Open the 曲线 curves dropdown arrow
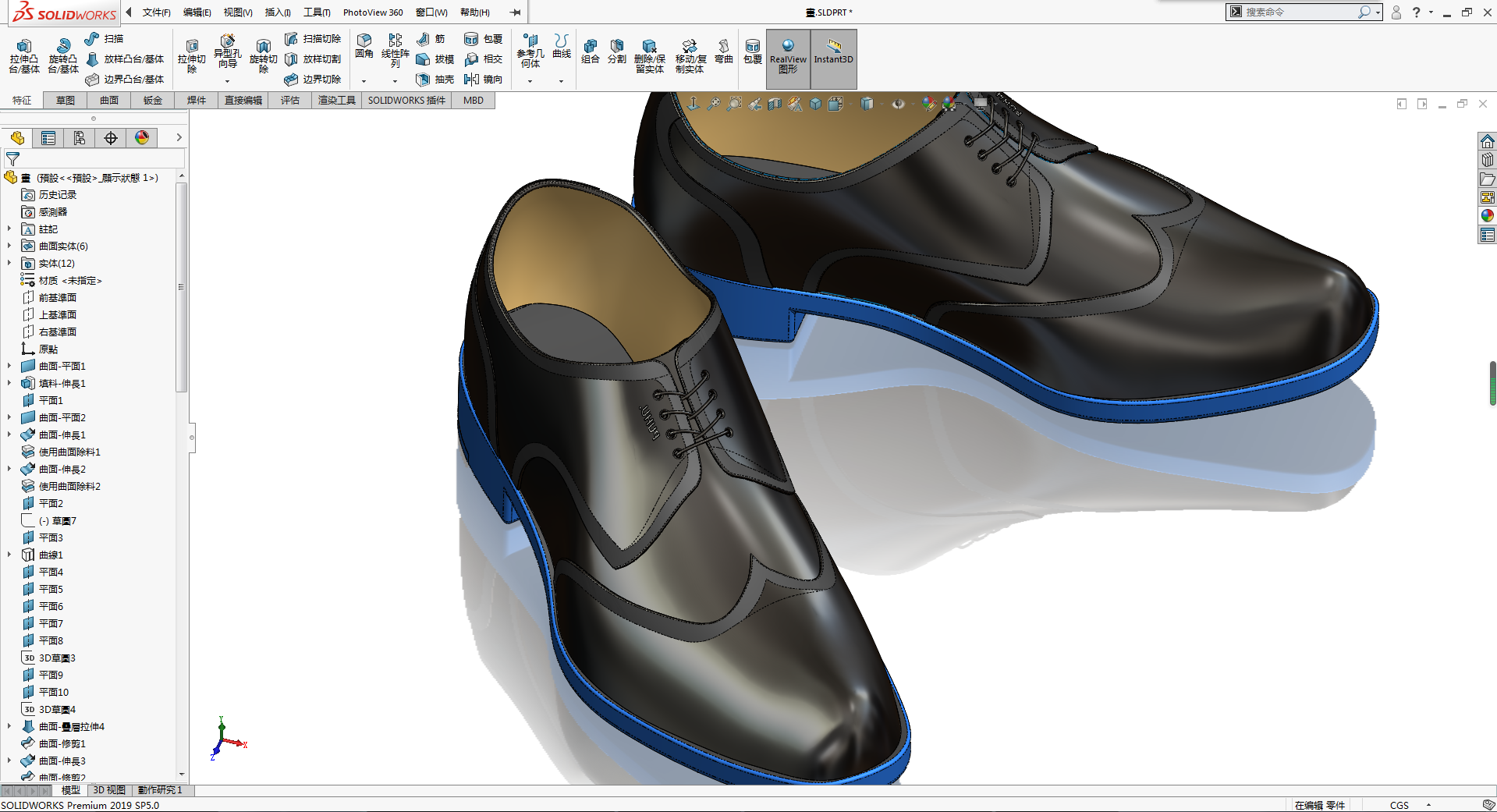The width and height of the screenshot is (1497, 812). pos(561,81)
